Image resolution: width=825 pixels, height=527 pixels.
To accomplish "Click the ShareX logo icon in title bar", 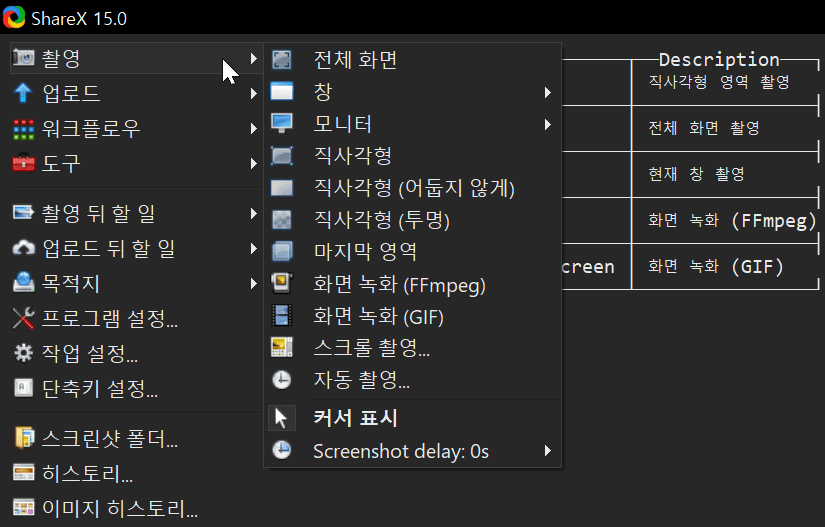I will (x=14, y=17).
